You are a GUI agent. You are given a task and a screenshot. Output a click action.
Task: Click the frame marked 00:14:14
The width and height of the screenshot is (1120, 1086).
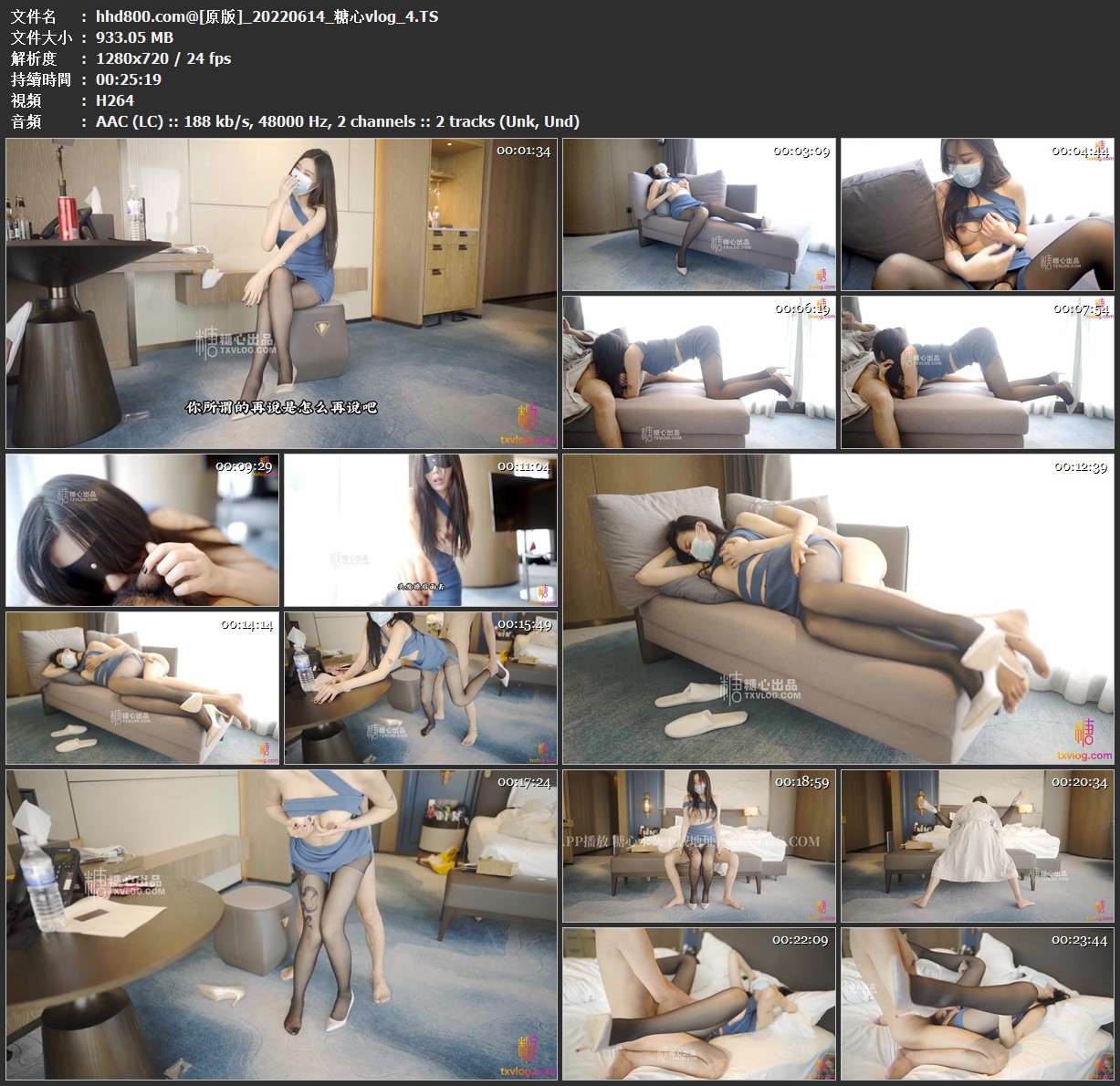[142, 687]
